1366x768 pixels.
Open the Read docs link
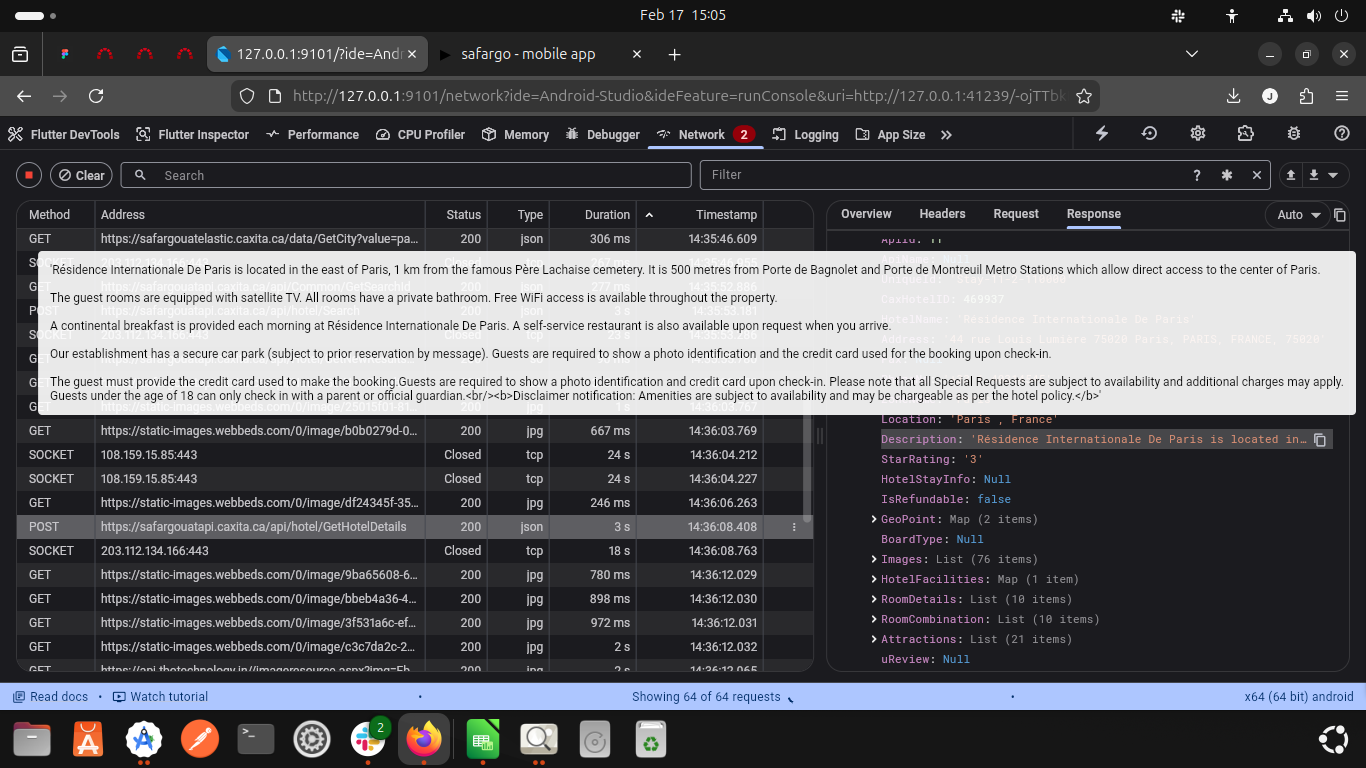click(50, 696)
